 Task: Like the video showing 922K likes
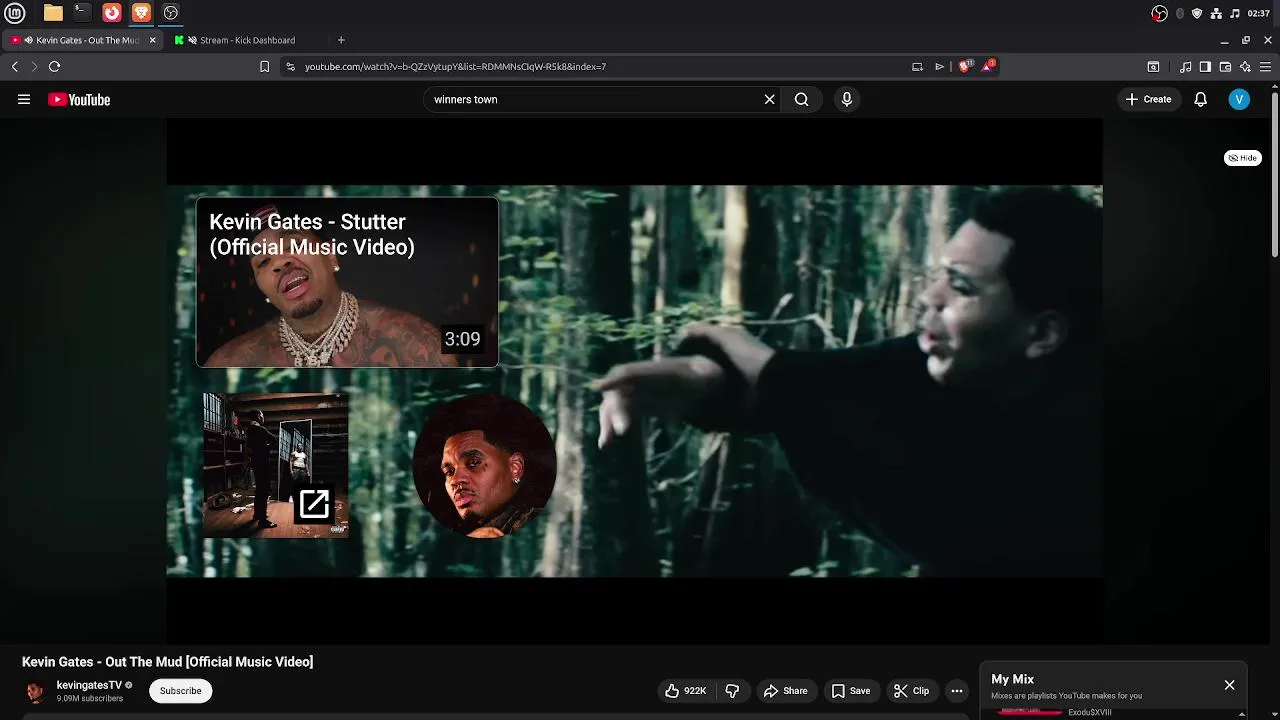[685, 691]
